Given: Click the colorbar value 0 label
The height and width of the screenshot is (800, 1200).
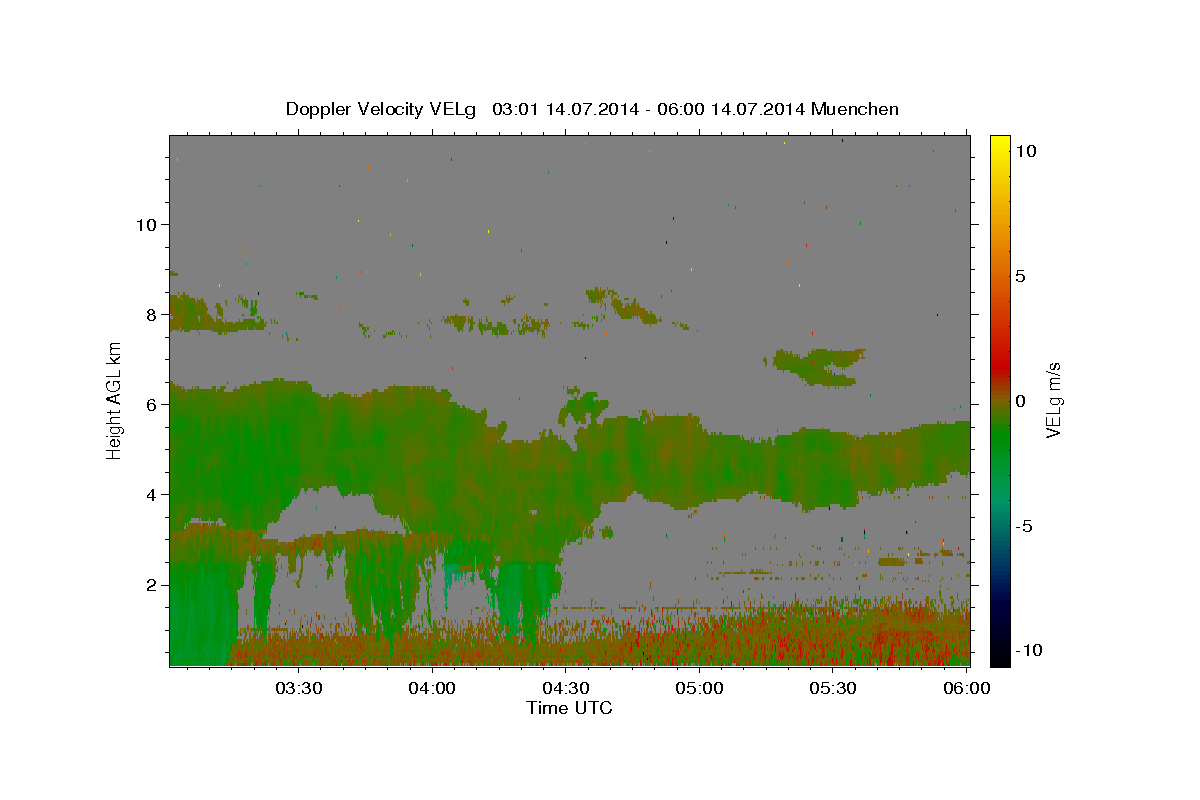Looking at the screenshot, I should tap(1020, 401).
